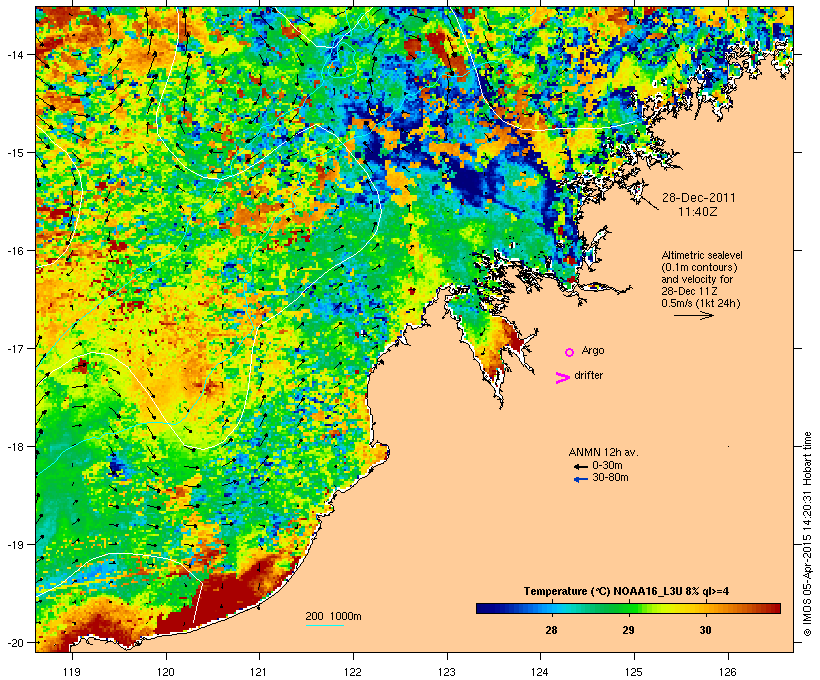The image size is (820, 680).
Task: Click the 'ANMN 12h av.' label
Action: [x=603, y=452]
